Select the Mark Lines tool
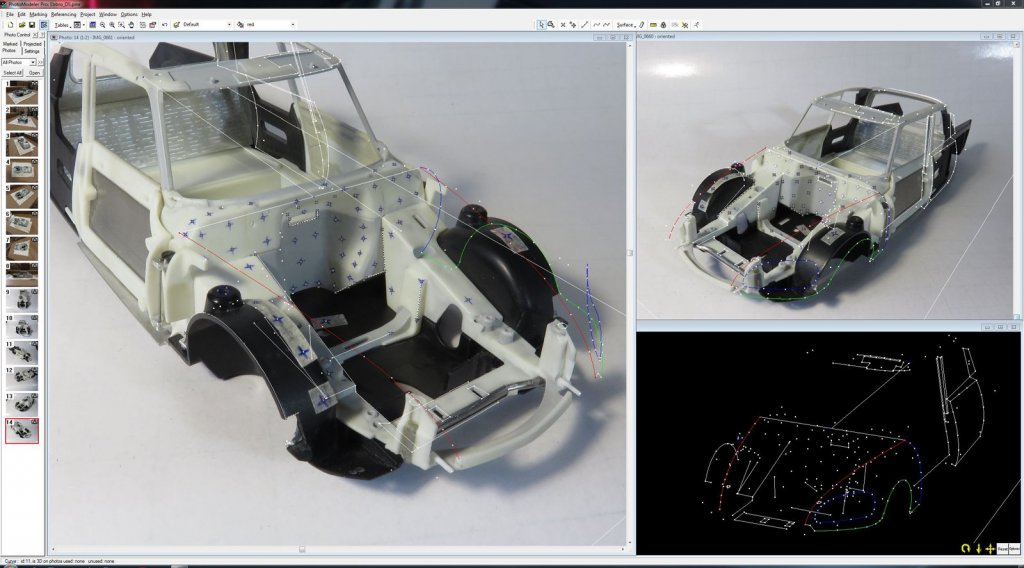This screenshot has height=568, width=1024. click(x=584, y=24)
